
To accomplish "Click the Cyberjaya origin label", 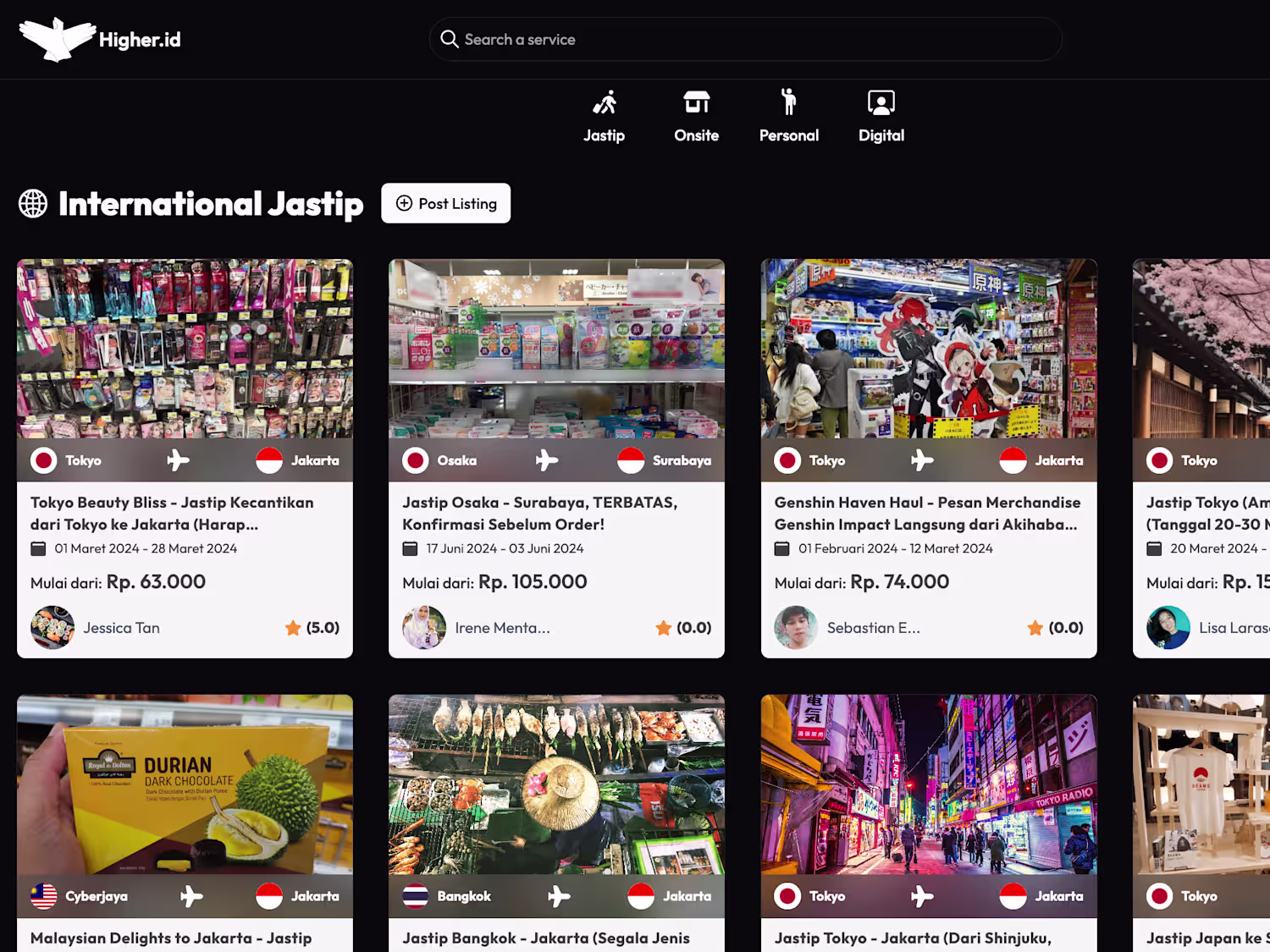I will (x=97, y=896).
